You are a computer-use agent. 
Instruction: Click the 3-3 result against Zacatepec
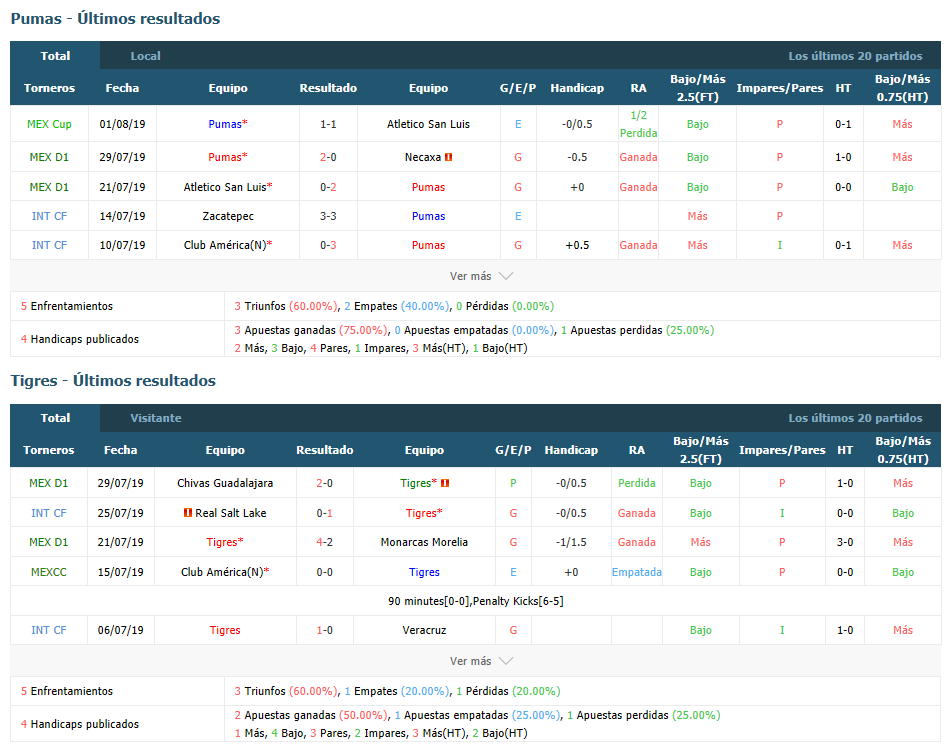328,216
